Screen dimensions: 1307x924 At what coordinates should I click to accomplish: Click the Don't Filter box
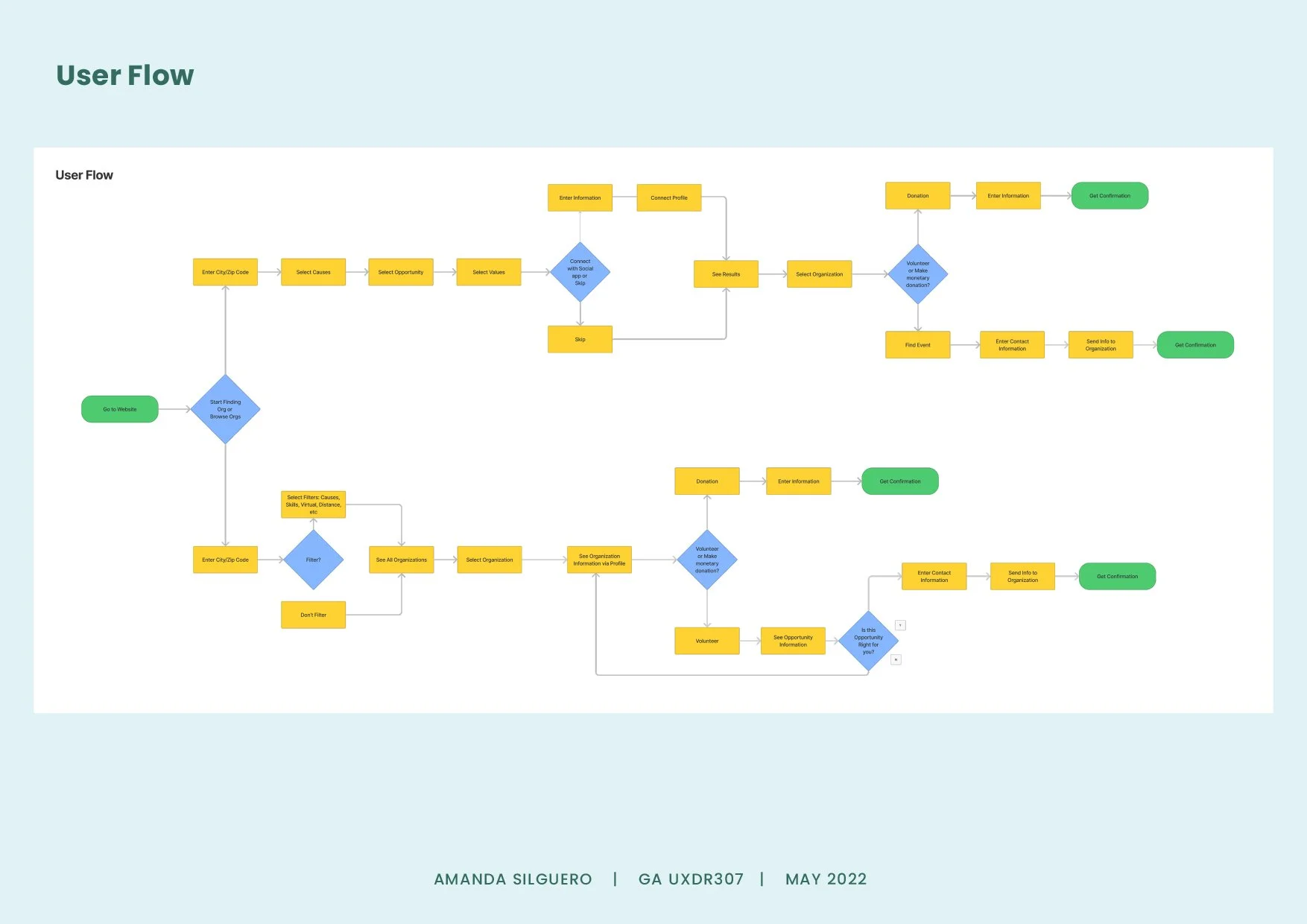pyautogui.click(x=313, y=615)
